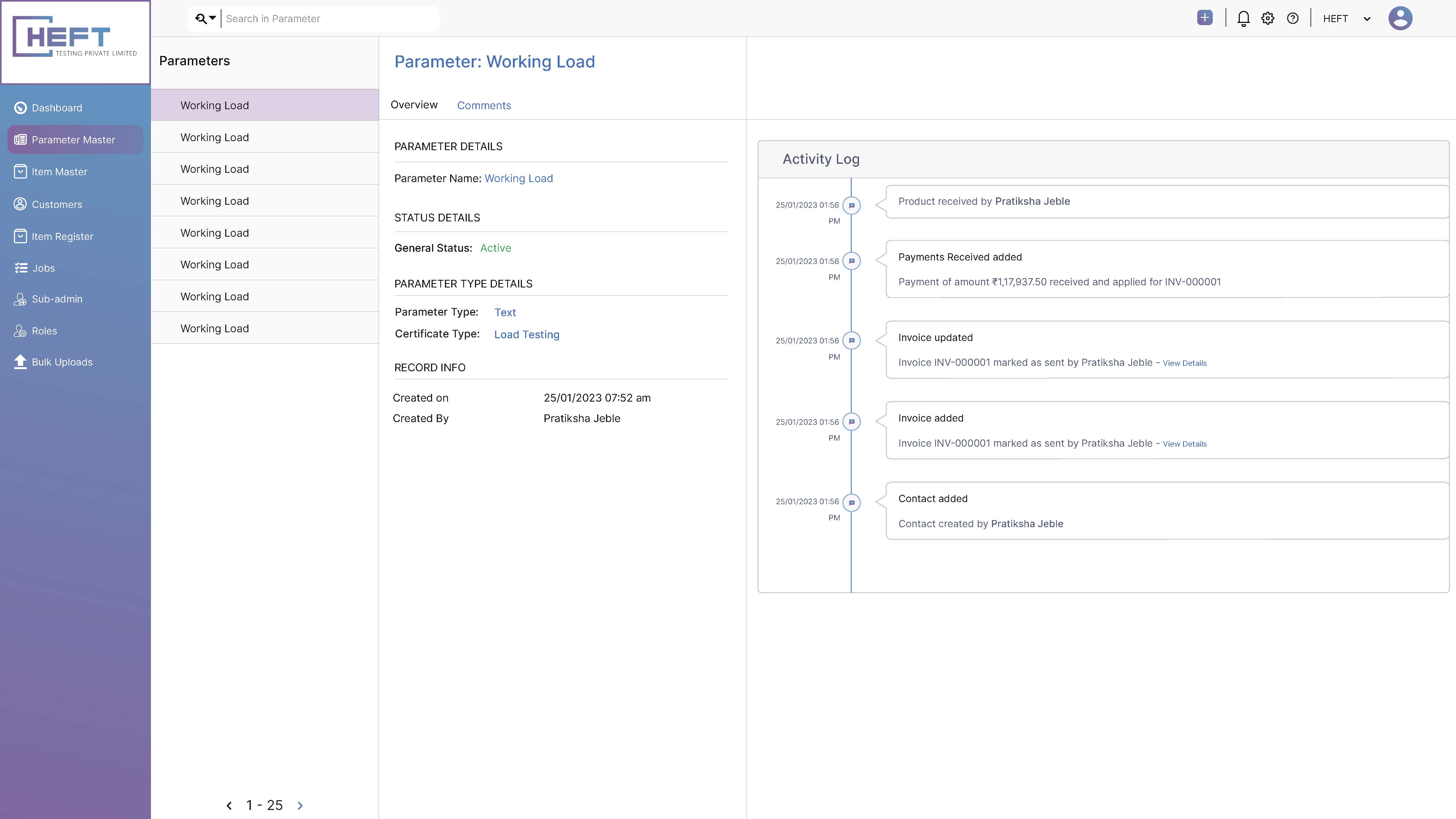Viewport: 1456px width, 819px height.
Task: Click the Created By value Pratiksha Jeble
Action: point(582,418)
